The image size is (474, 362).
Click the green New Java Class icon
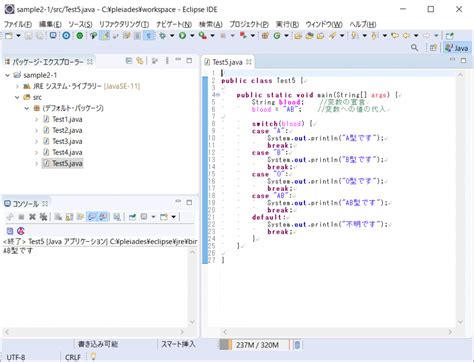(x=277, y=35)
